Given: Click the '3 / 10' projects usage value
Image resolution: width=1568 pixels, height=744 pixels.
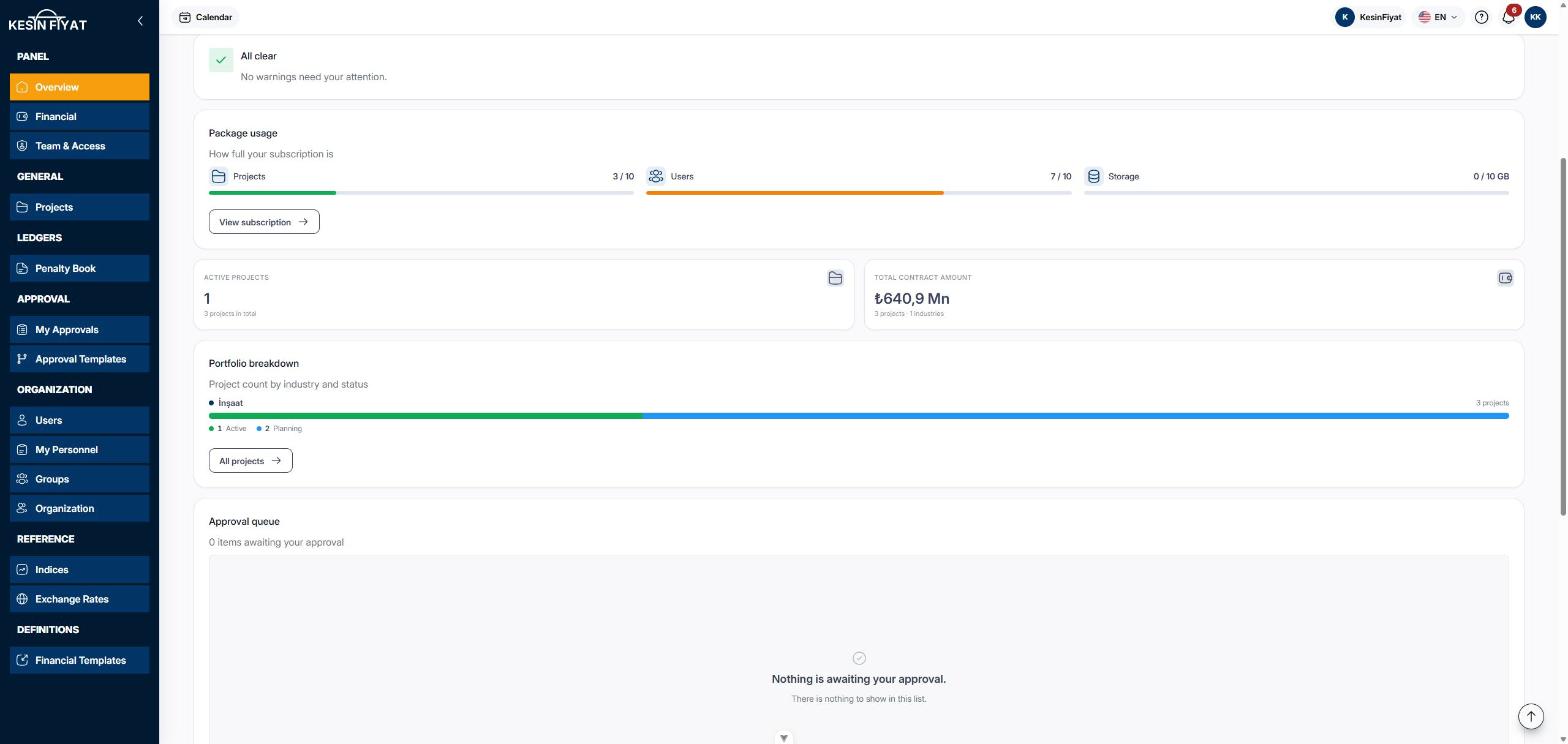Looking at the screenshot, I should pyautogui.click(x=623, y=176).
